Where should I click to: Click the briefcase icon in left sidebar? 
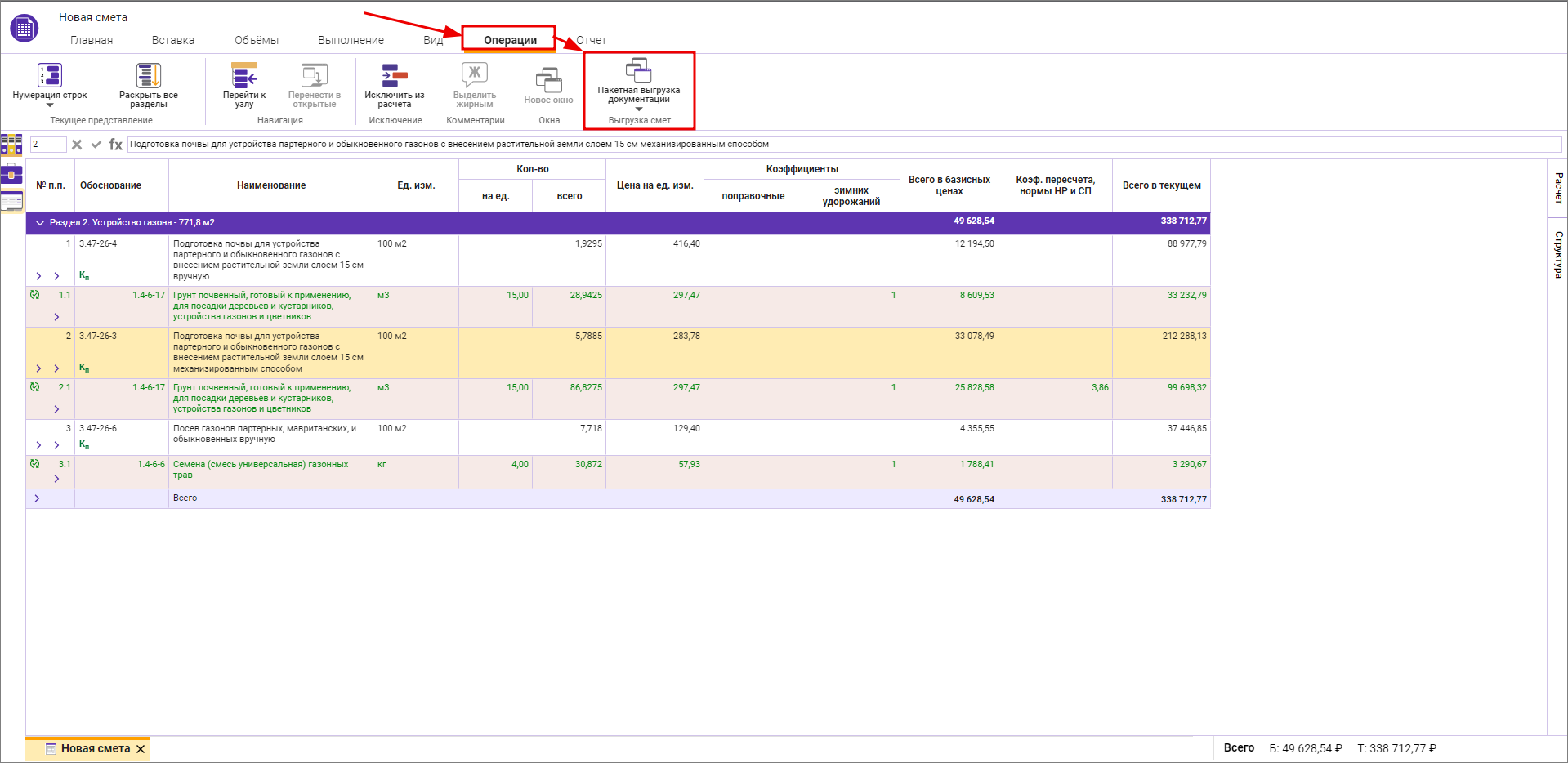[x=11, y=173]
